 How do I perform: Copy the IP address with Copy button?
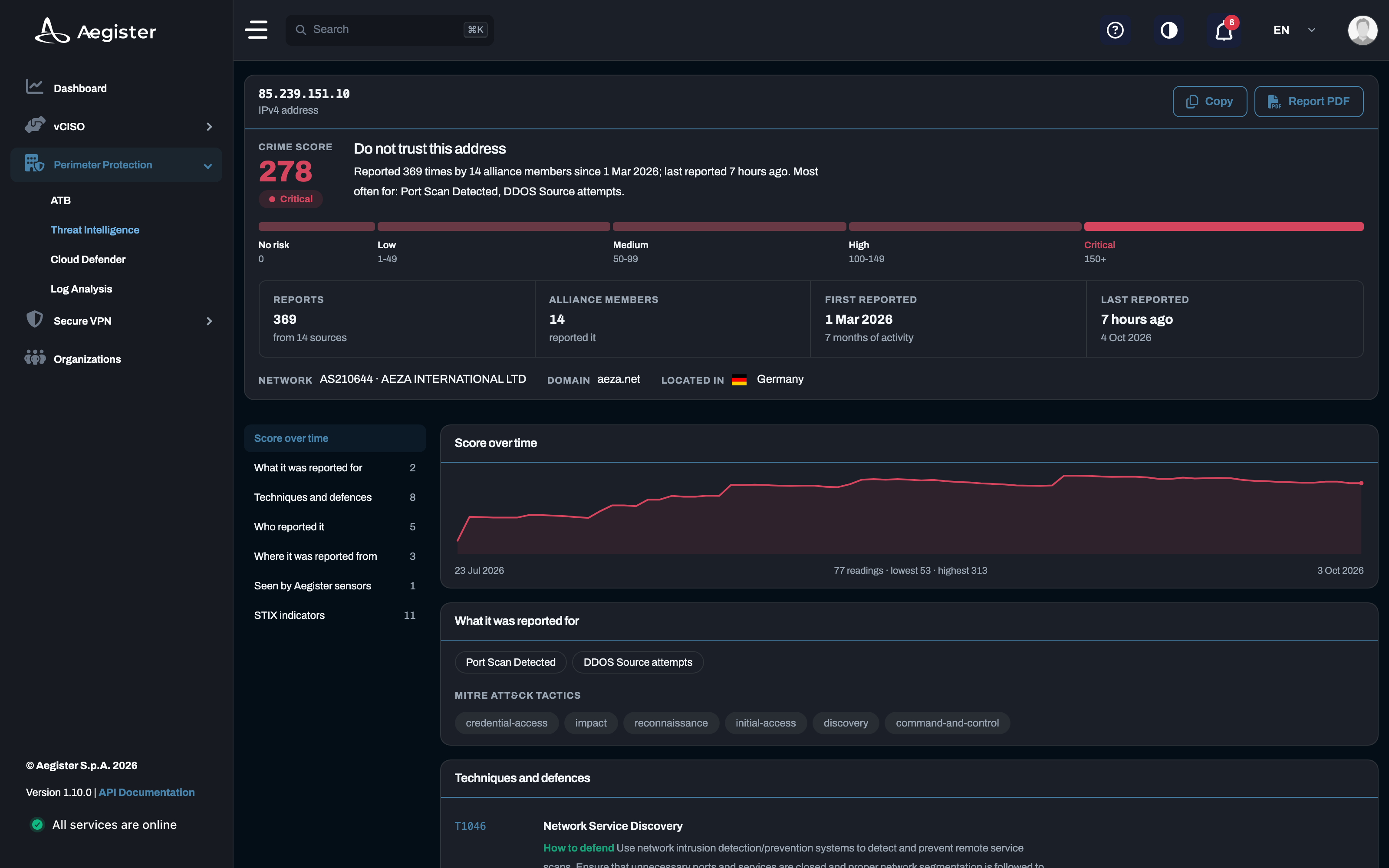click(x=1209, y=102)
